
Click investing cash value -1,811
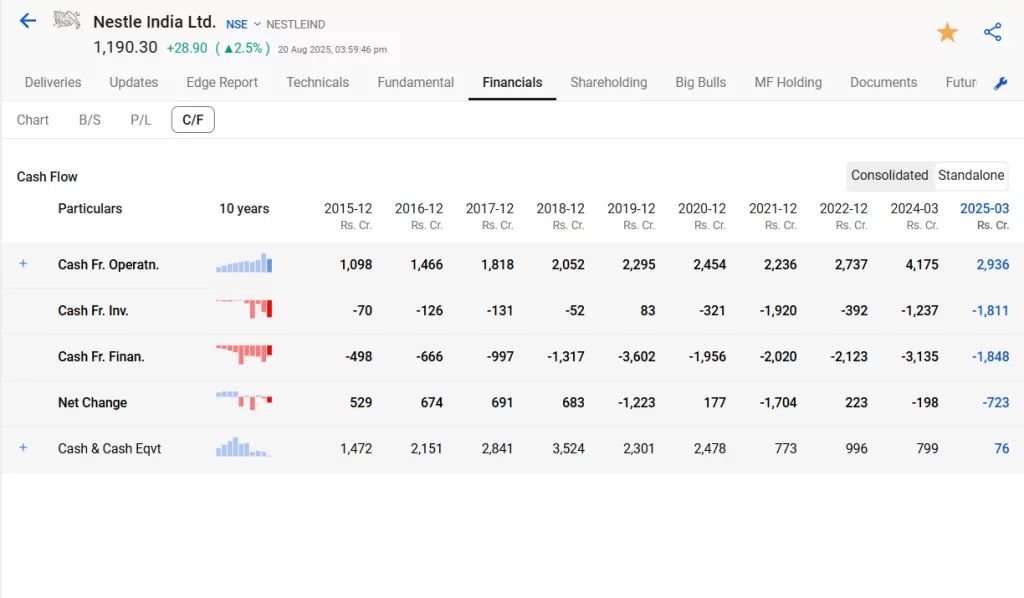point(990,311)
